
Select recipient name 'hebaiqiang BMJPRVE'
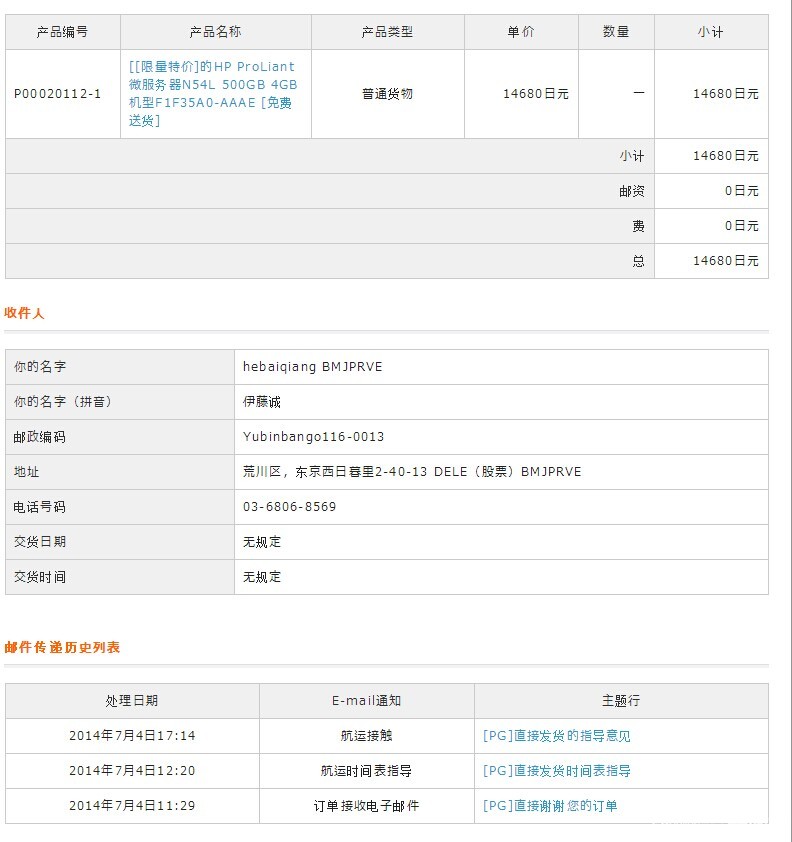pyautogui.click(x=313, y=367)
